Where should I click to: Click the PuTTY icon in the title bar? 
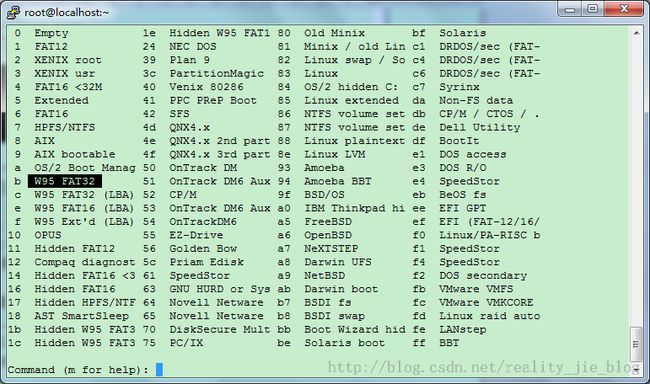pyautogui.click(x=13, y=12)
